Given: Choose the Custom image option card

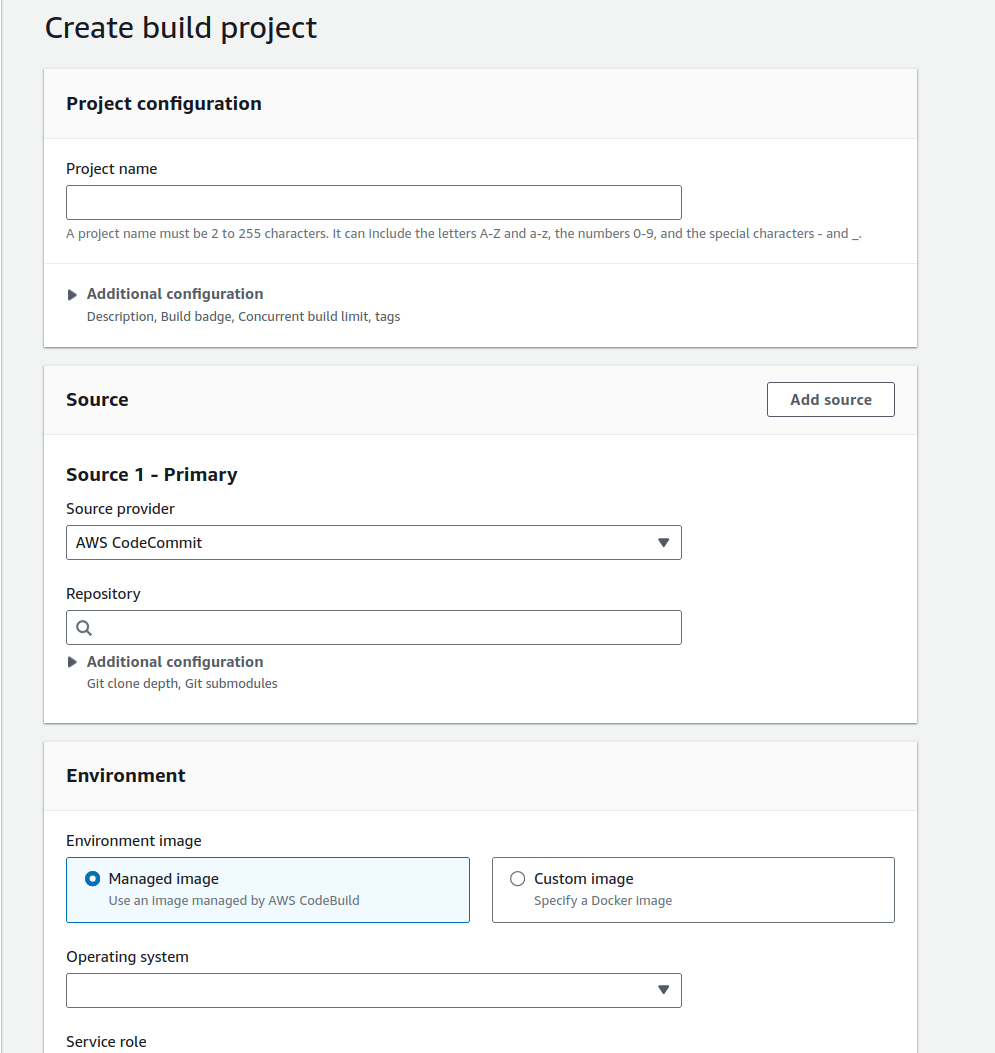Looking at the screenshot, I should 693,890.
